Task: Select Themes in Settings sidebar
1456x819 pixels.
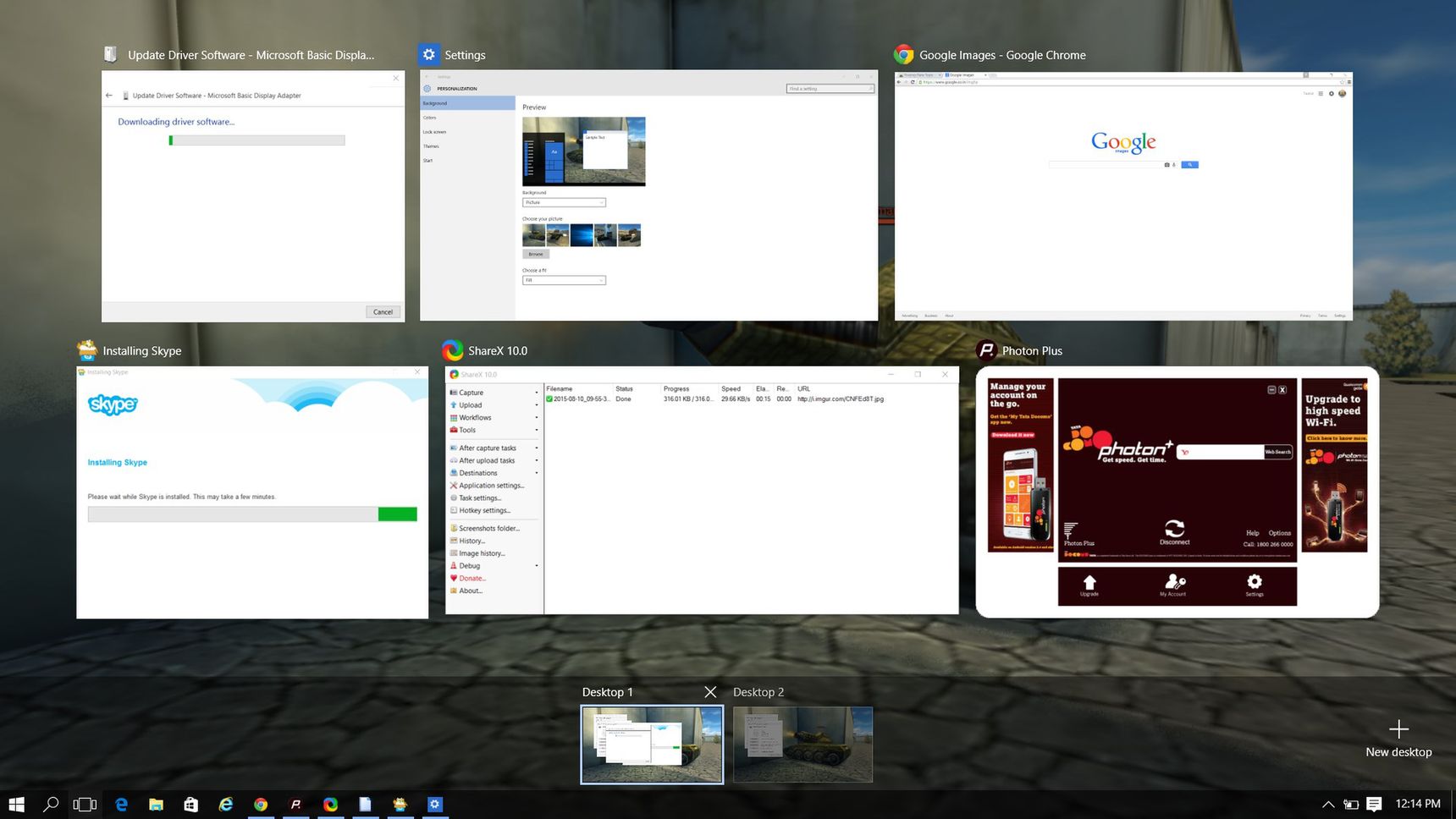Action: click(431, 146)
